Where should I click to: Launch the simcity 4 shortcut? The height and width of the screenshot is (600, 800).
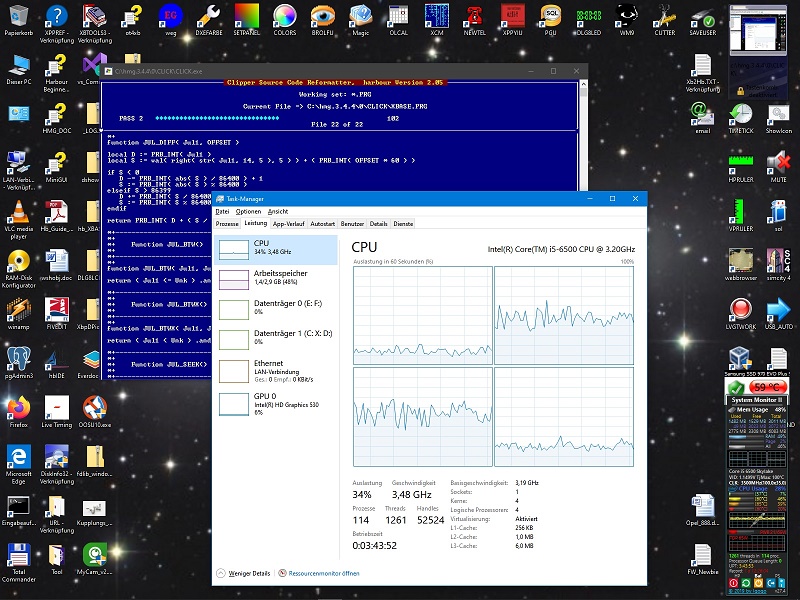pyautogui.click(x=779, y=264)
